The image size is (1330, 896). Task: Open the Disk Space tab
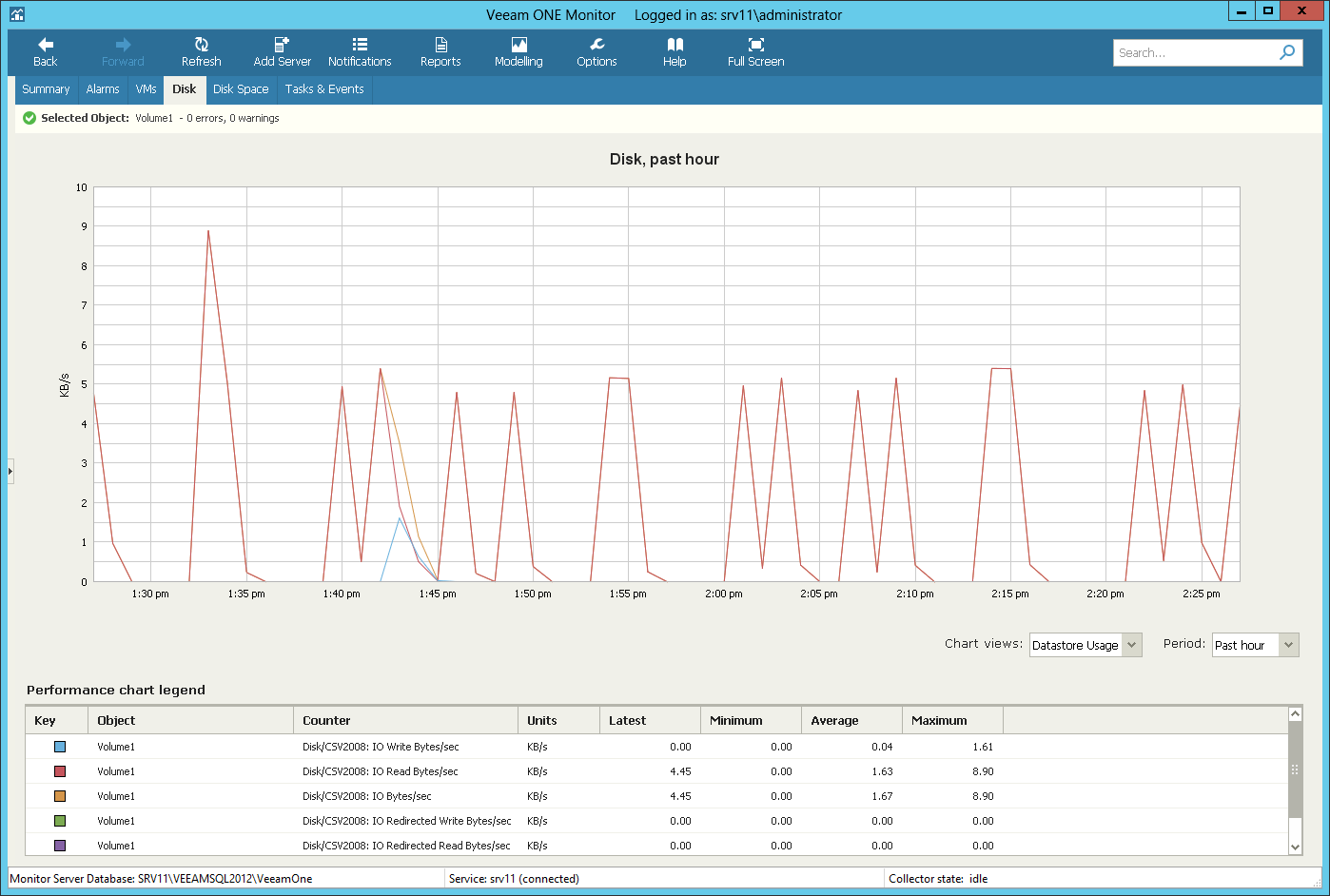point(241,89)
